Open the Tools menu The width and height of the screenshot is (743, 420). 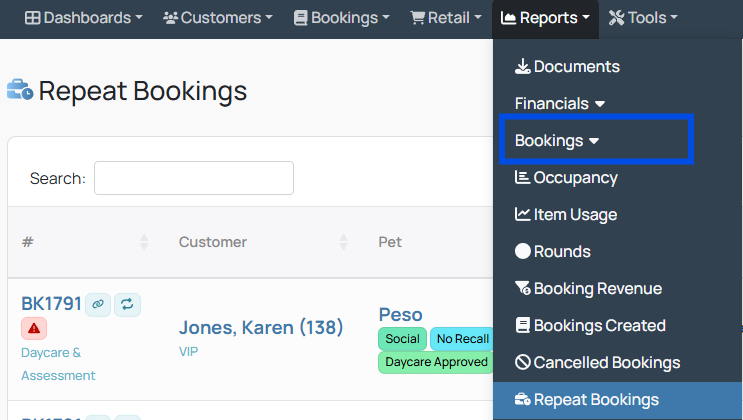pyautogui.click(x=643, y=18)
